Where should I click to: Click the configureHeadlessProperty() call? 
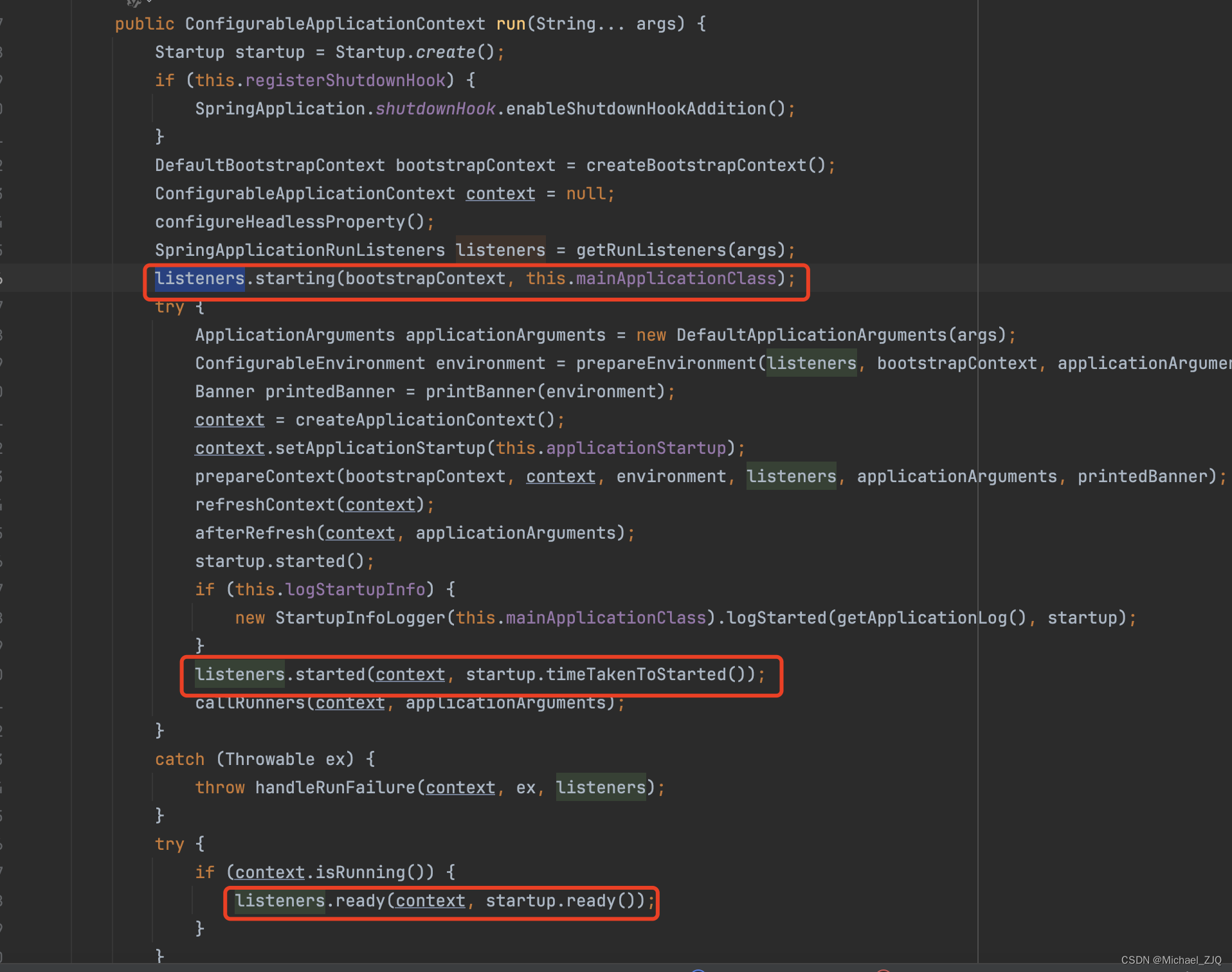290,222
